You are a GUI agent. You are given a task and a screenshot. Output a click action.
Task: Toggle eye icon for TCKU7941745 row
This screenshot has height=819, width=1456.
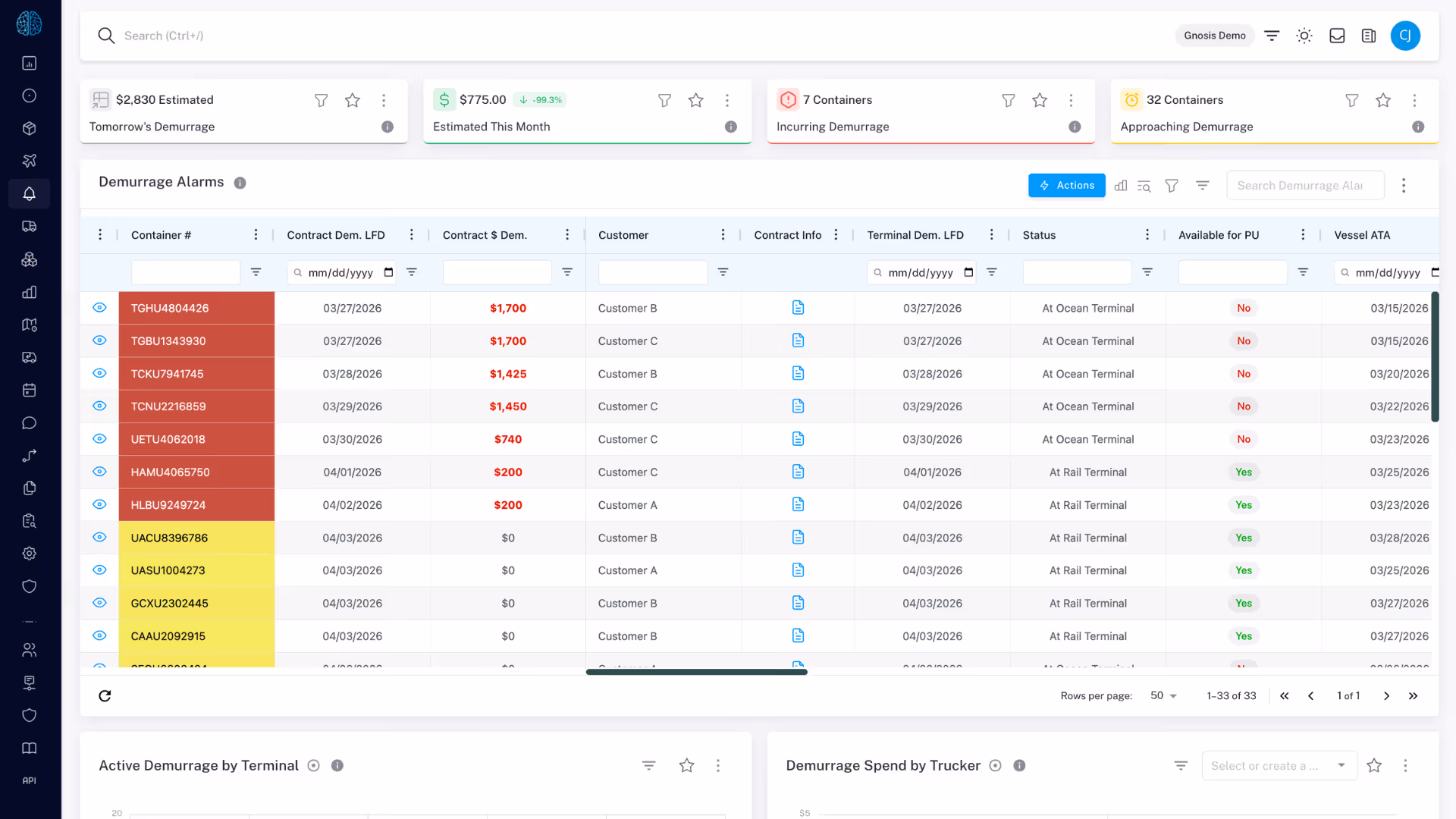(99, 372)
